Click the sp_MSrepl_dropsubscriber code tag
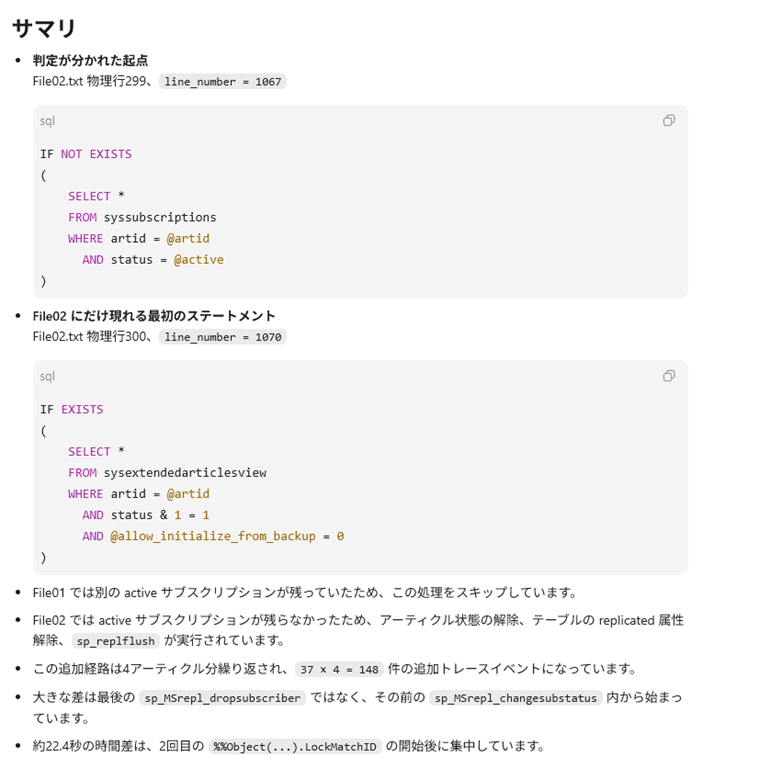 (x=222, y=698)
